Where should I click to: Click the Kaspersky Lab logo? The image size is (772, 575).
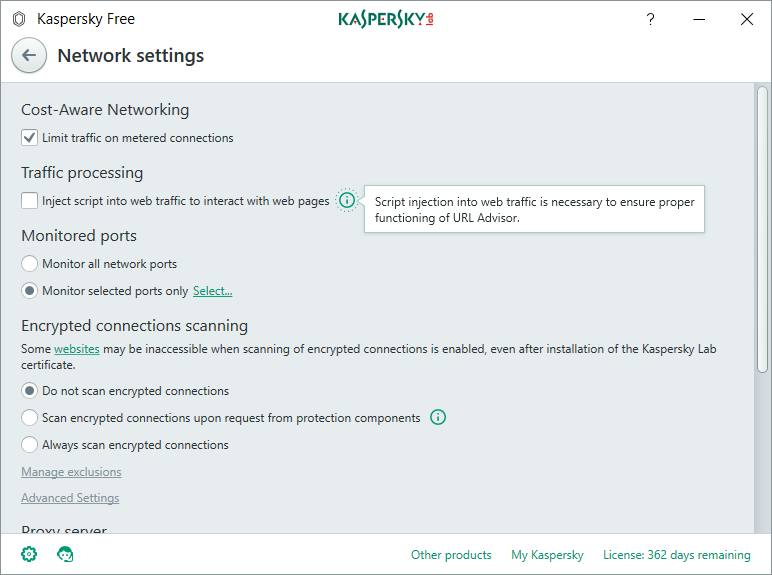click(386, 19)
